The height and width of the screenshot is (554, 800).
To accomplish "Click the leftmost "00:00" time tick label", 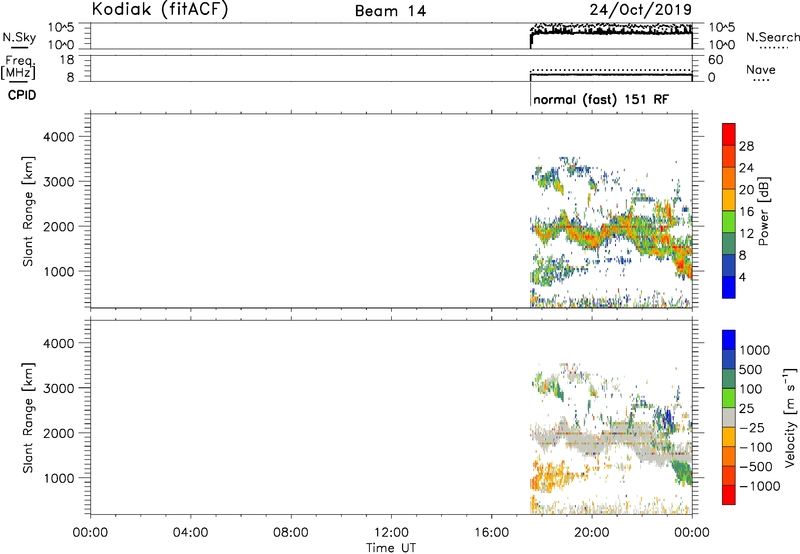I will click(x=90, y=533).
